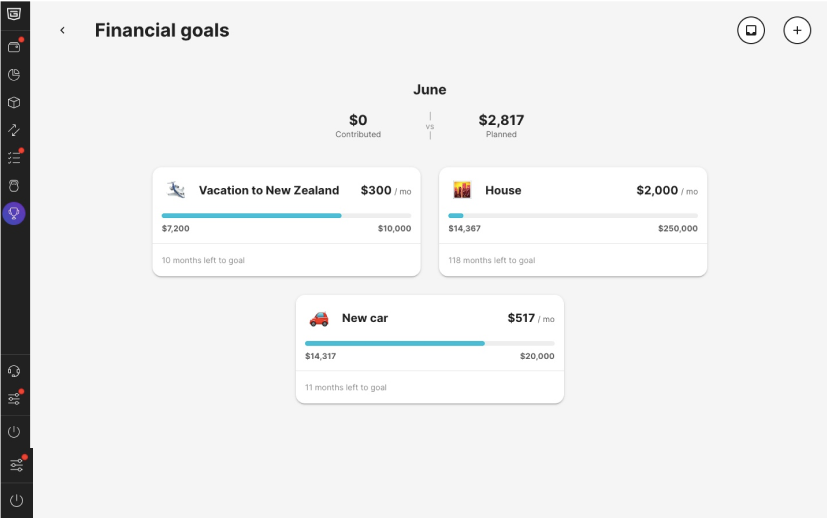The width and height of the screenshot is (827, 518).
Task: Click the bottom power icon in the sidebar
Action: click(x=16, y=500)
